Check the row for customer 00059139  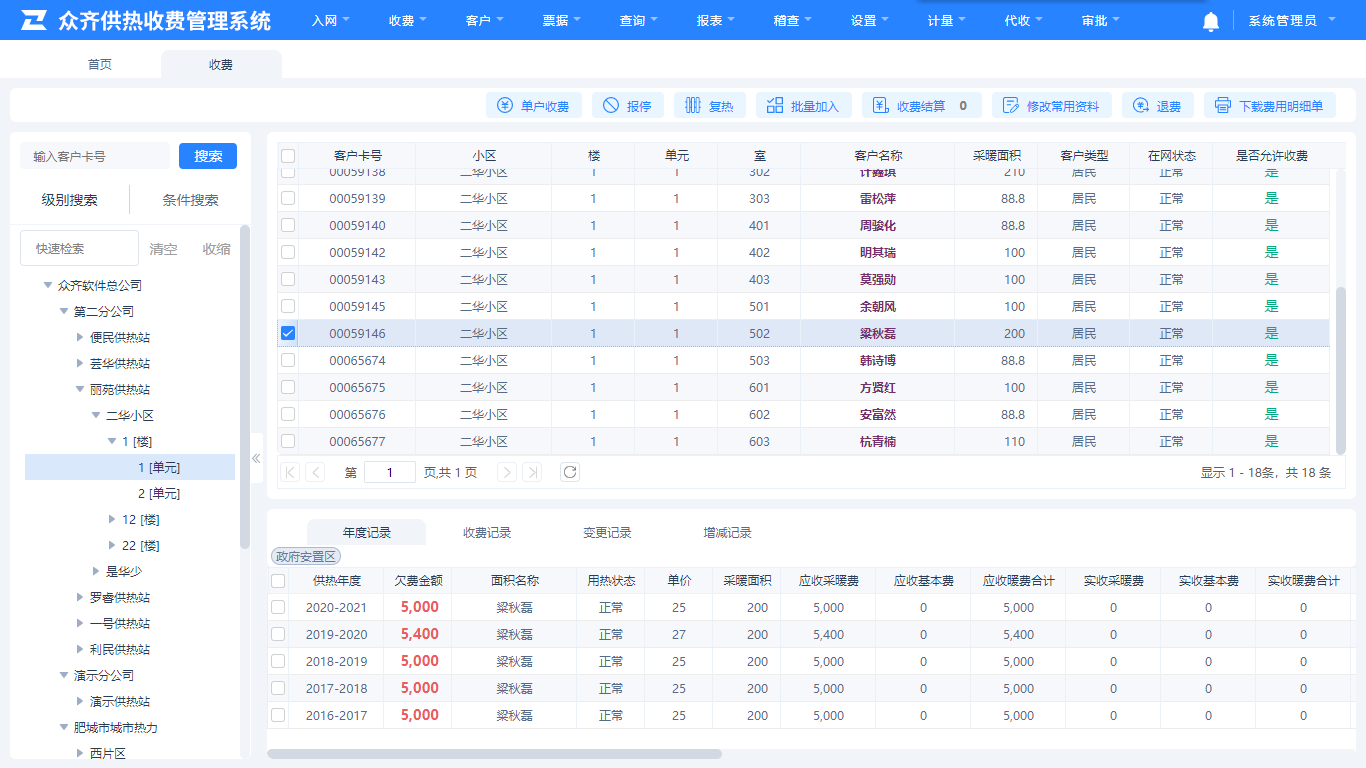coord(288,198)
